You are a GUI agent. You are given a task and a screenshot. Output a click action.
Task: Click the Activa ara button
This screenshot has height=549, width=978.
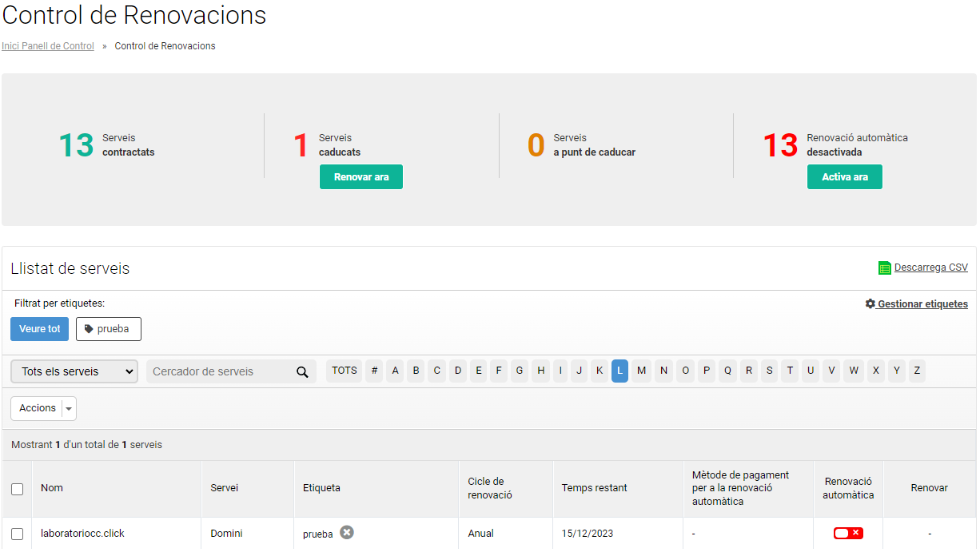click(x=845, y=177)
